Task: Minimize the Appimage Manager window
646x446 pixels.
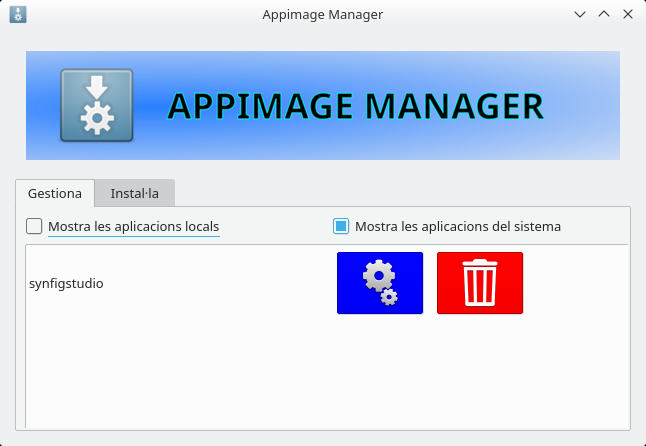Action: (580, 14)
